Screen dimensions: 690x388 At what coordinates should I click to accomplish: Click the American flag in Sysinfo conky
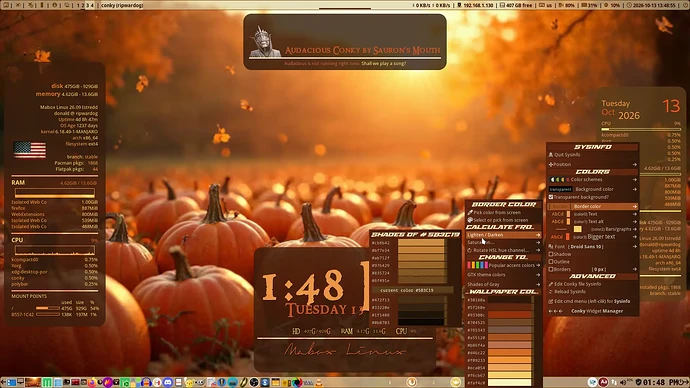[x=29, y=150]
